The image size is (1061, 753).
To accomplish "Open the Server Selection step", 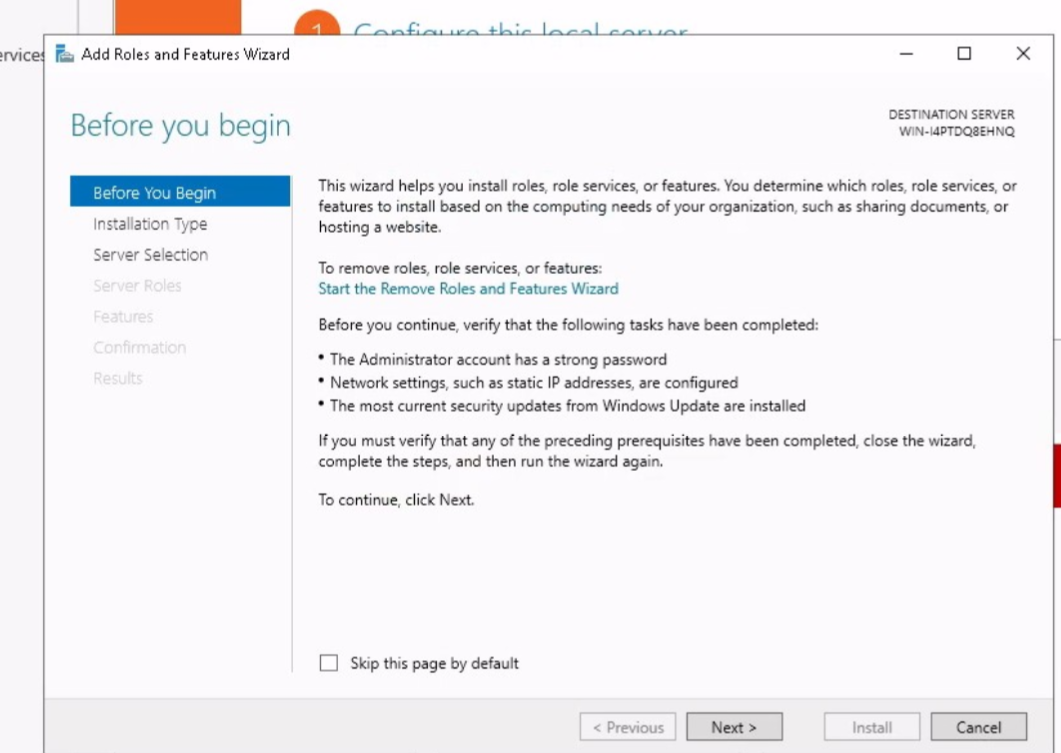I will point(150,255).
